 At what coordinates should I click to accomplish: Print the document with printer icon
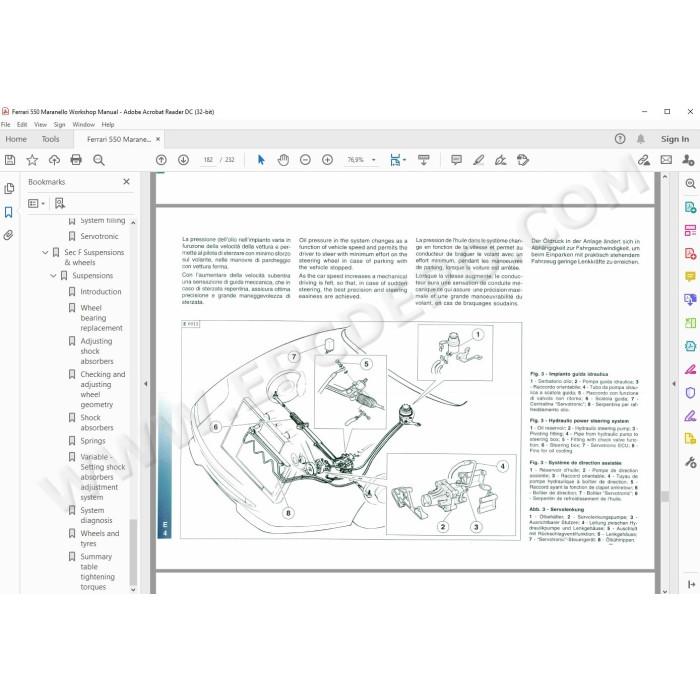76,160
